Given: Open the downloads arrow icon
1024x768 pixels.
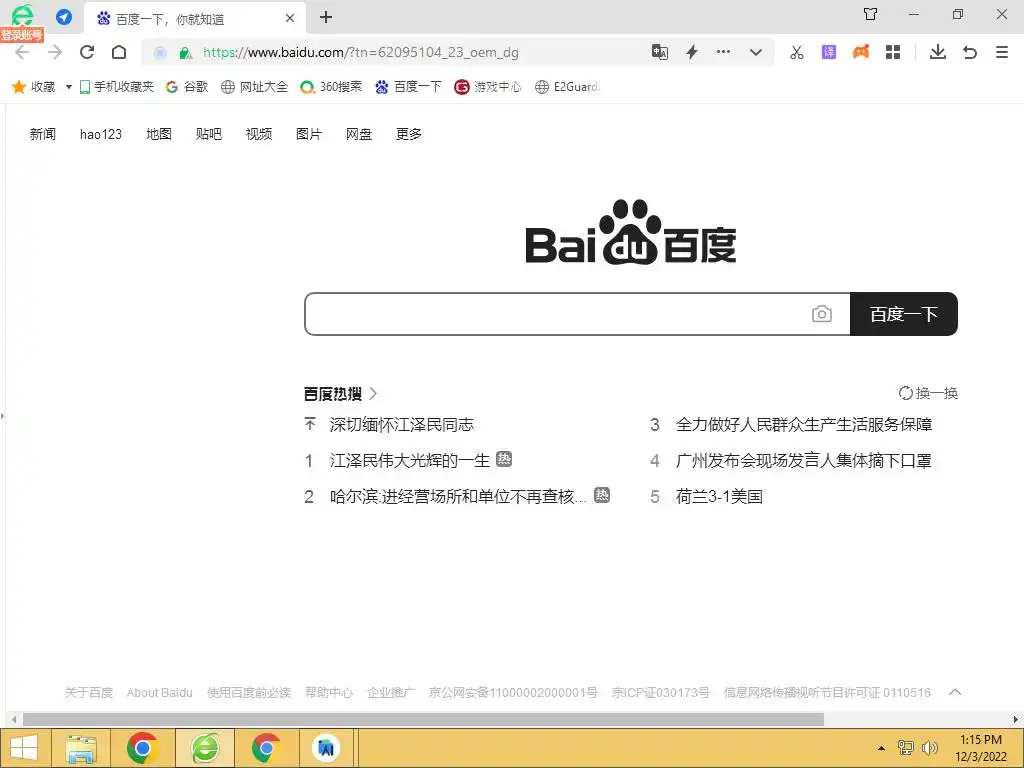Looking at the screenshot, I should 938,52.
